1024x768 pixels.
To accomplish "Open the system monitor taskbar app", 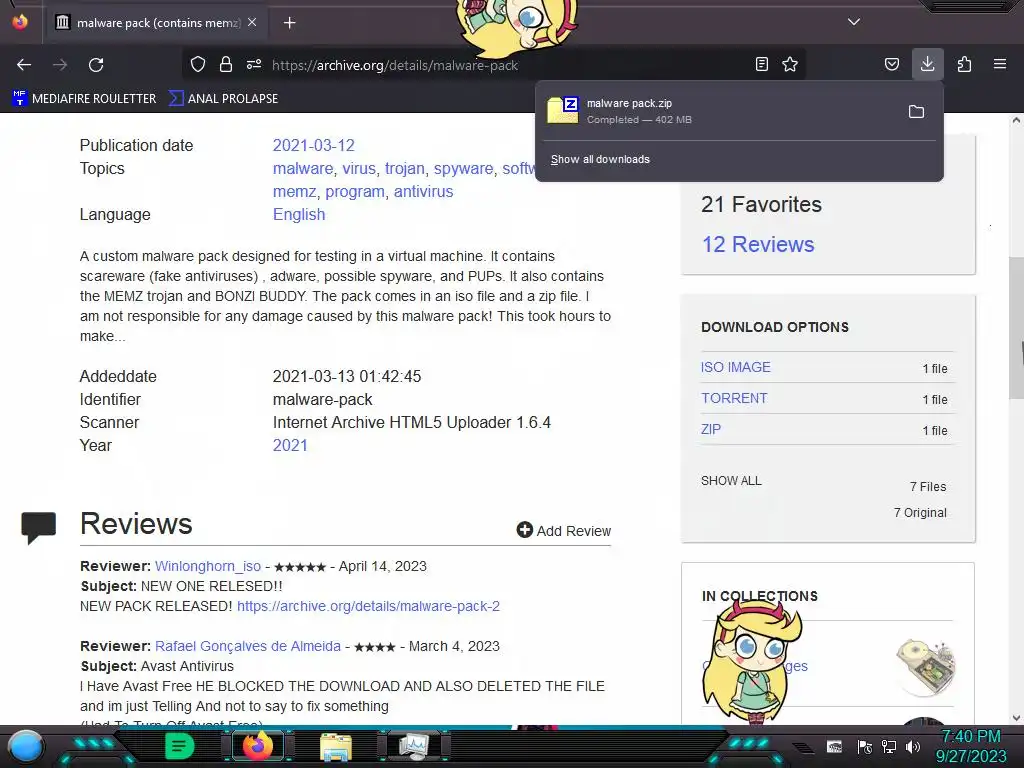I will [x=414, y=746].
